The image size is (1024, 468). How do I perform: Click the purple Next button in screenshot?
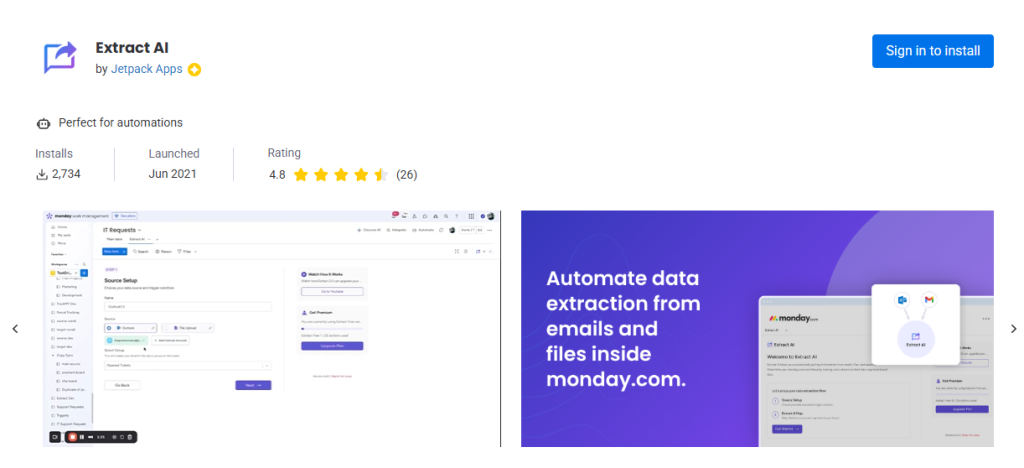tap(252, 385)
